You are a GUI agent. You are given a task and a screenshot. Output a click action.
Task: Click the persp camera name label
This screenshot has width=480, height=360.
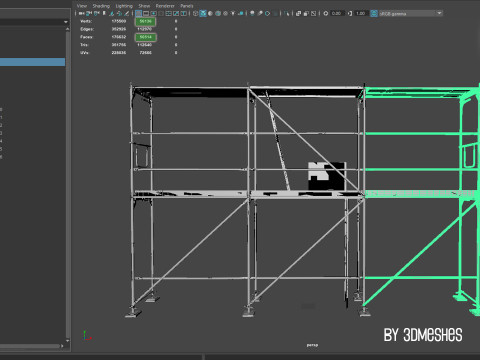point(312,345)
